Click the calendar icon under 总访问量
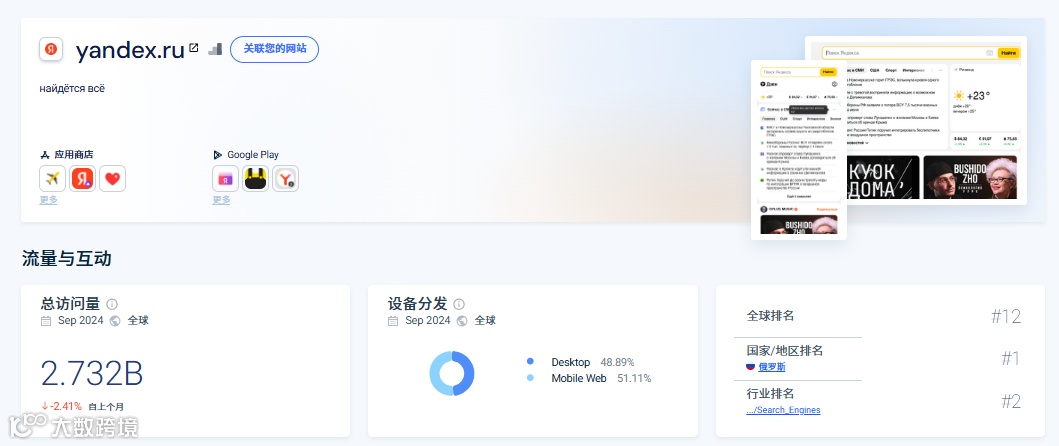Viewport: 1059px width, 446px height. click(x=46, y=321)
